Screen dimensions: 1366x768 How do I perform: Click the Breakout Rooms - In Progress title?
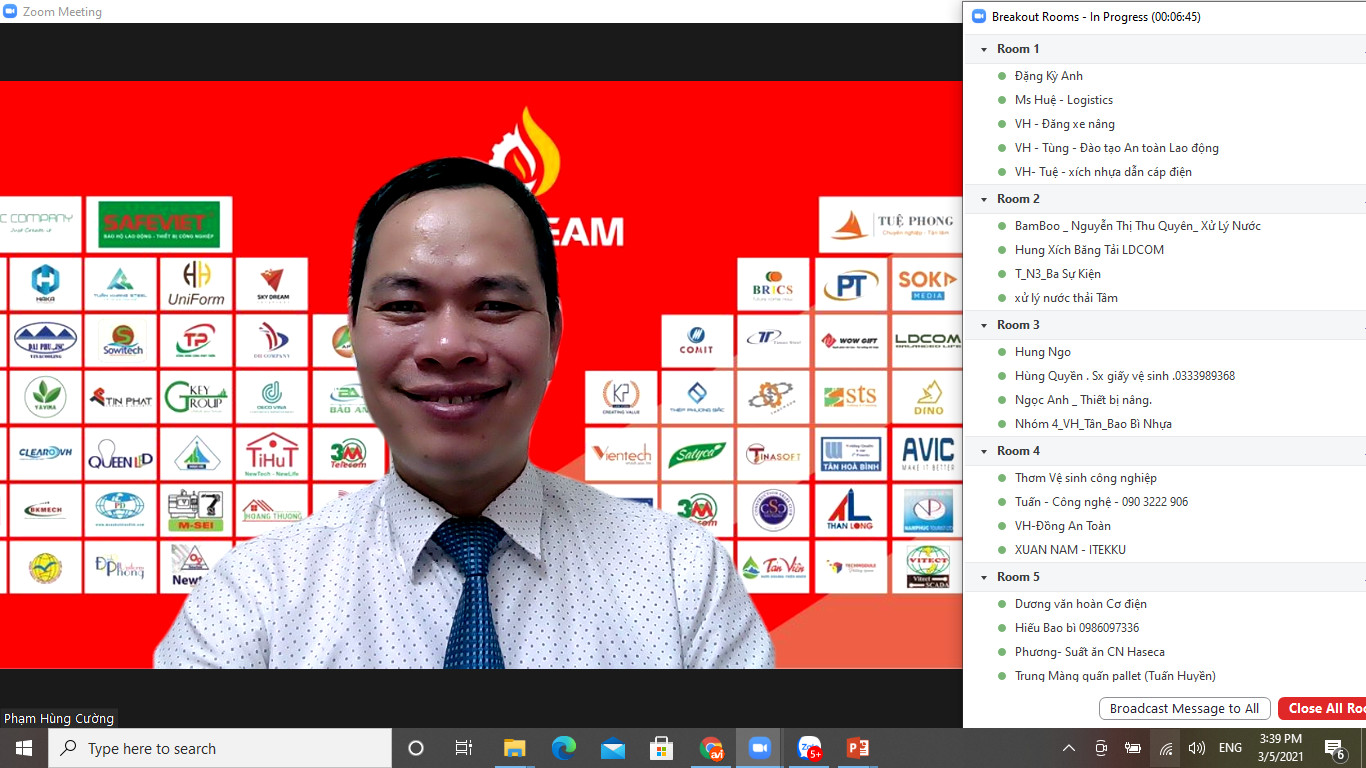click(x=1096, y=17)
